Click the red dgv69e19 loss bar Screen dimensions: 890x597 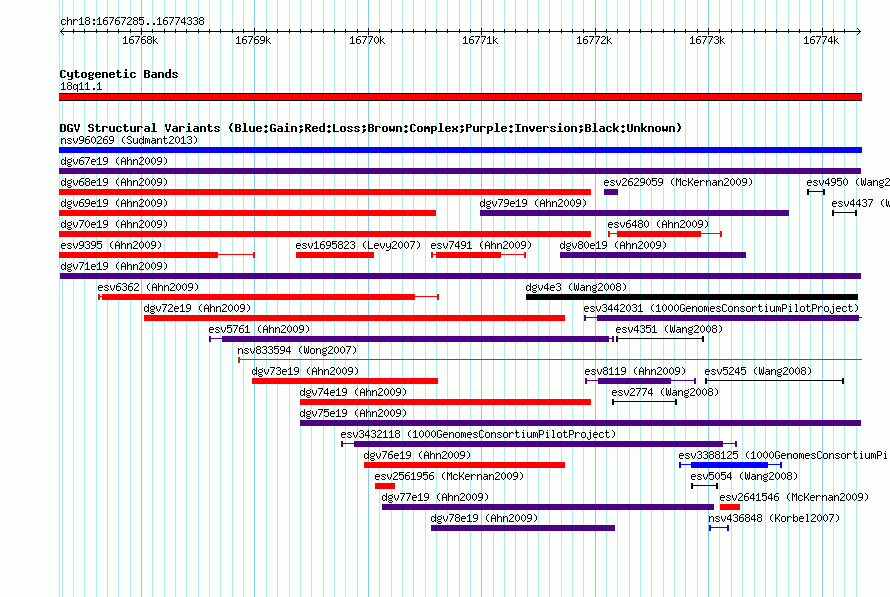coord(247,213)
